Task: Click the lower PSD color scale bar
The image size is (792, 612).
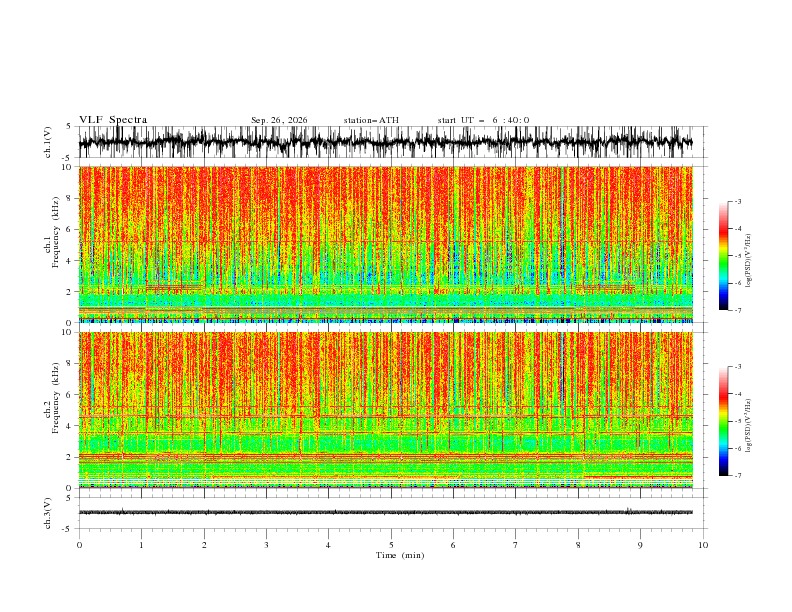Action: [x=724, y=421]
